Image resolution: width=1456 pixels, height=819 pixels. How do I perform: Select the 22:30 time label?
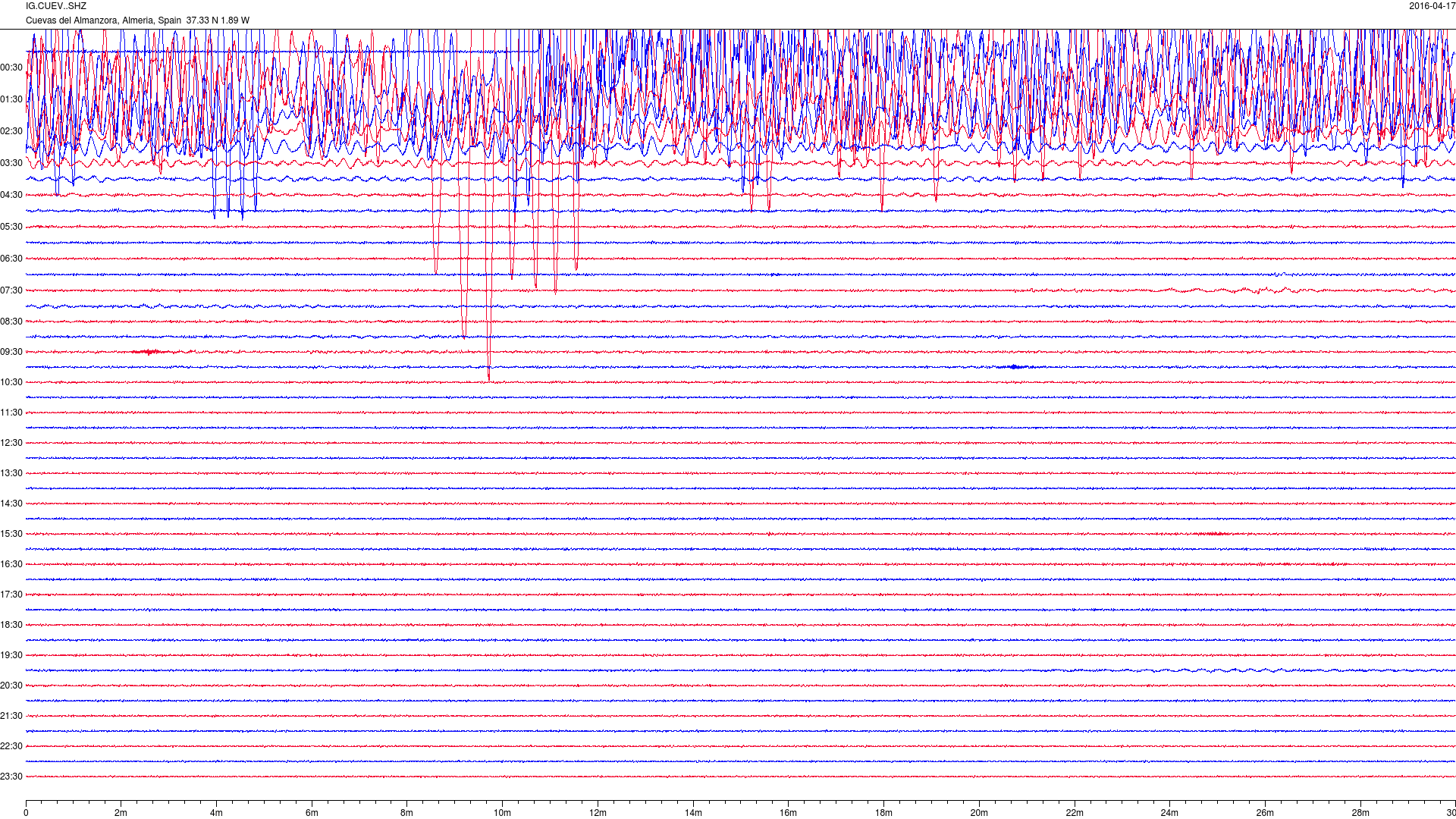coord(11,746)
